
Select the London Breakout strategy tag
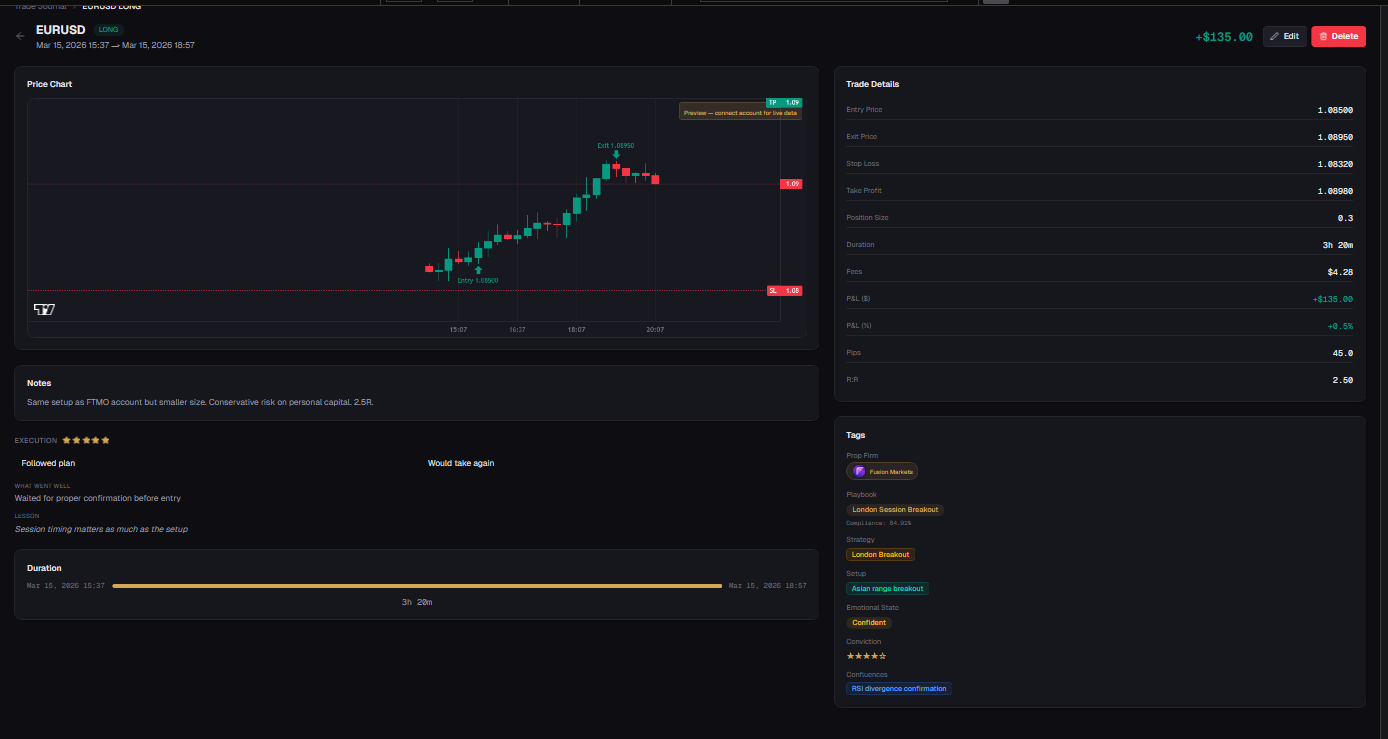coord(880,554)
